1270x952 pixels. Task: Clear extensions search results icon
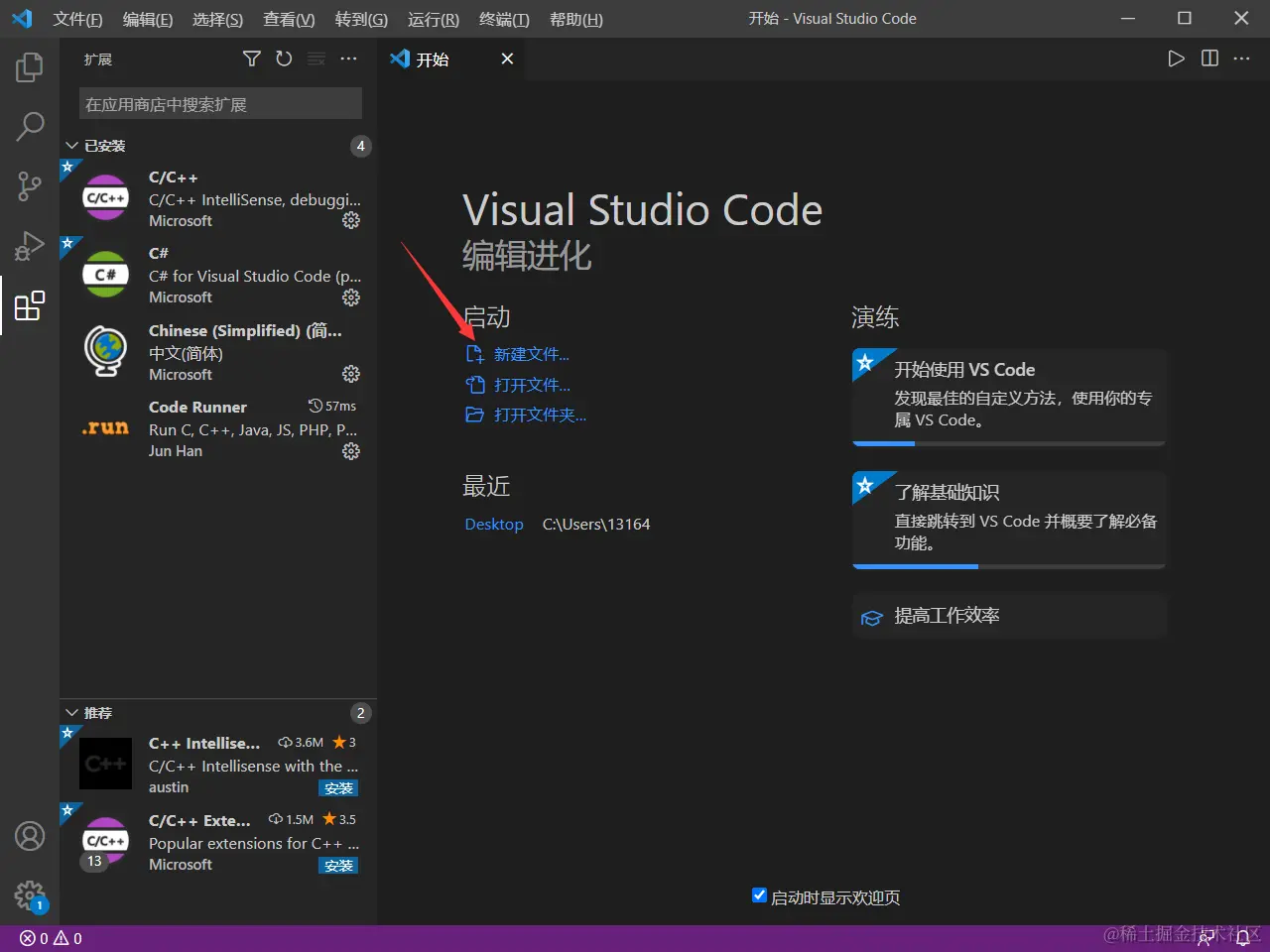coord(317,59)
